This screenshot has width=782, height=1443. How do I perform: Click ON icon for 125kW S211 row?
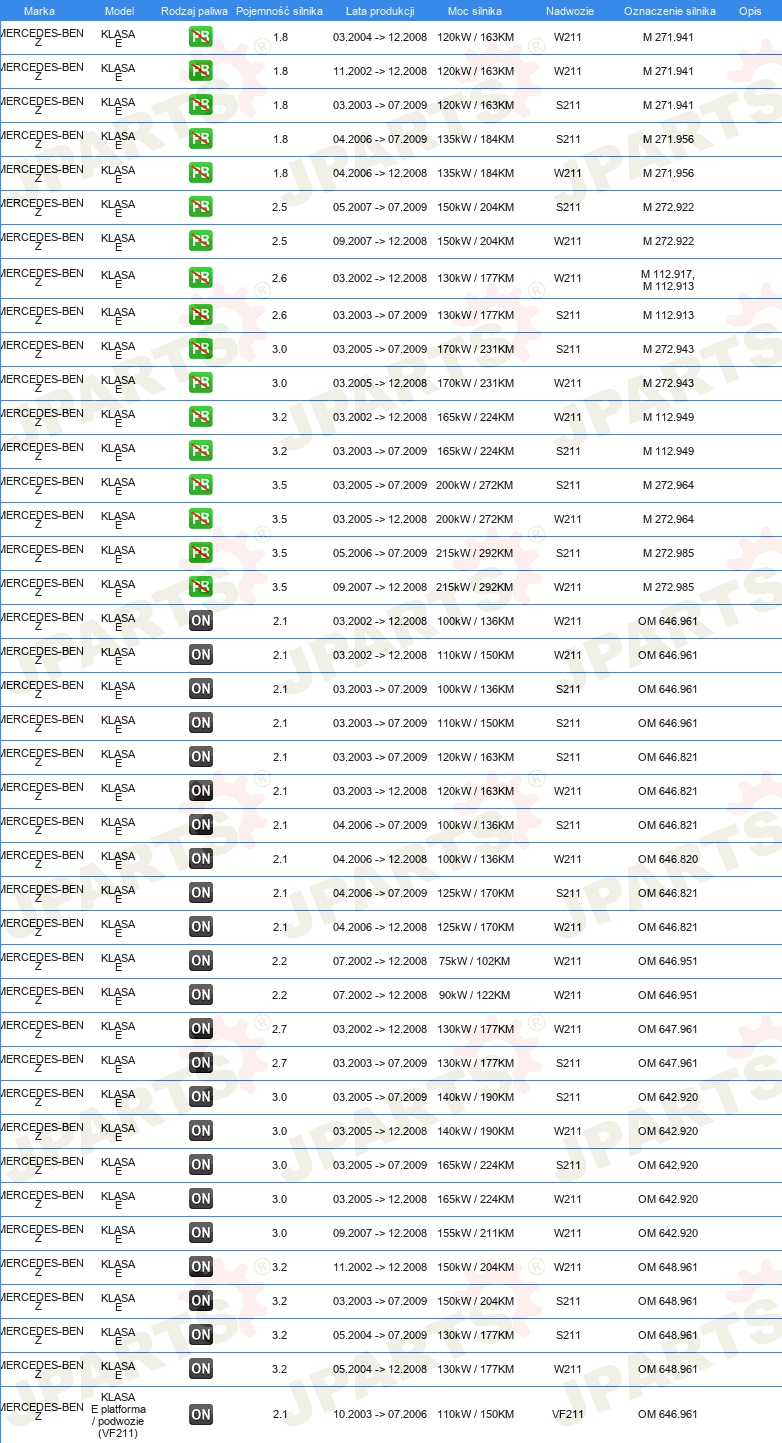[201, 894]
